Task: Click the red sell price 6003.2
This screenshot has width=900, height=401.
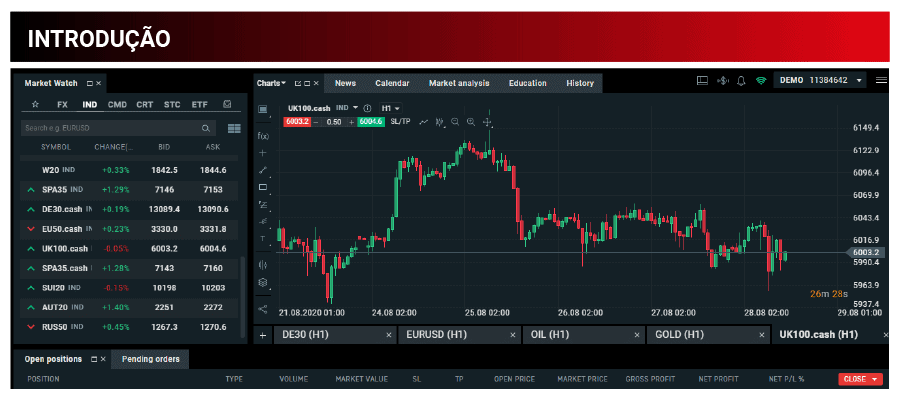Action: click(x=297, y=122)
